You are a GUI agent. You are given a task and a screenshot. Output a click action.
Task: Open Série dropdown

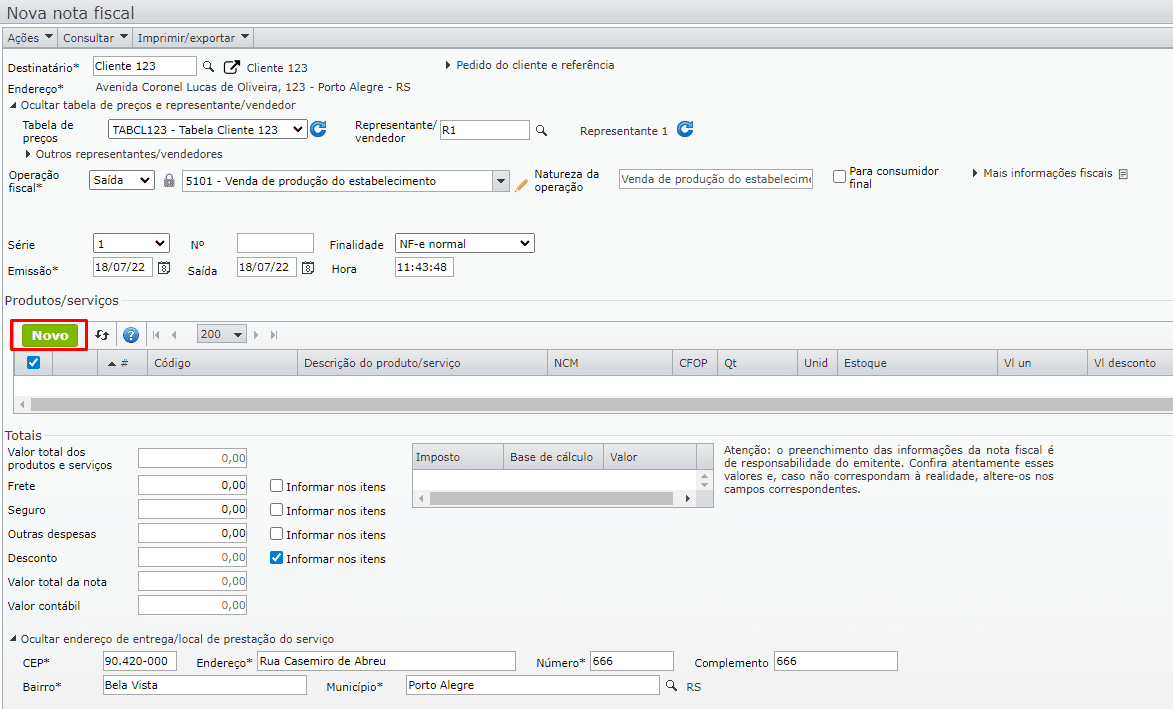coord(131,244)
